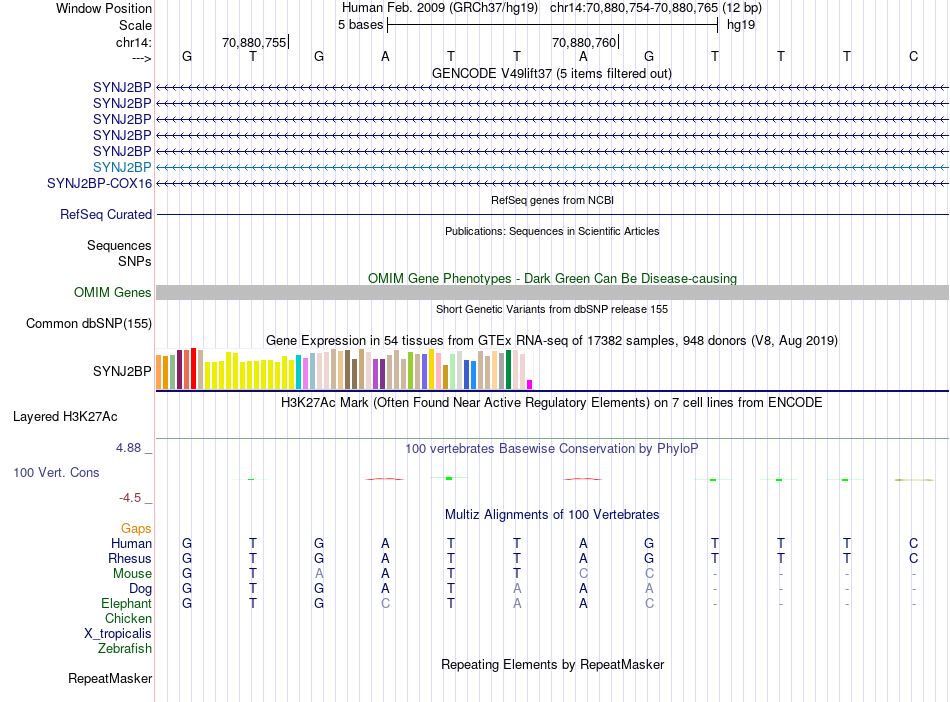
Task: Click the X_tropicalis species label
Action: point(118,634)
